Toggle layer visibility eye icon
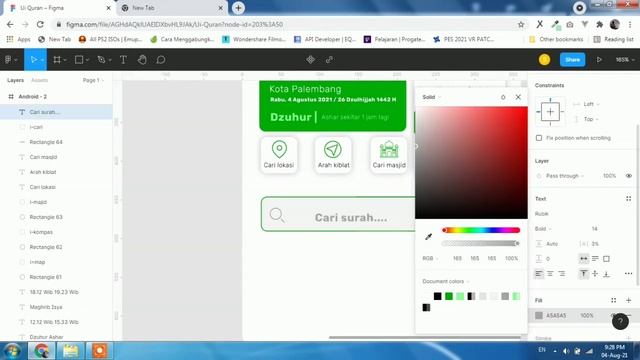Screen dimensions: 640x360 coord(629,176)
